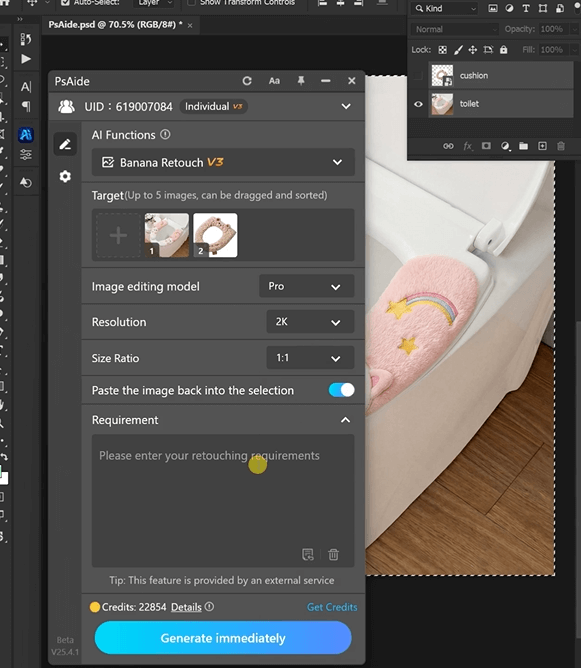The width and height of the screenshot is (581, 668).
Task: Open the Character panel icon
Action: coord(26,87)
